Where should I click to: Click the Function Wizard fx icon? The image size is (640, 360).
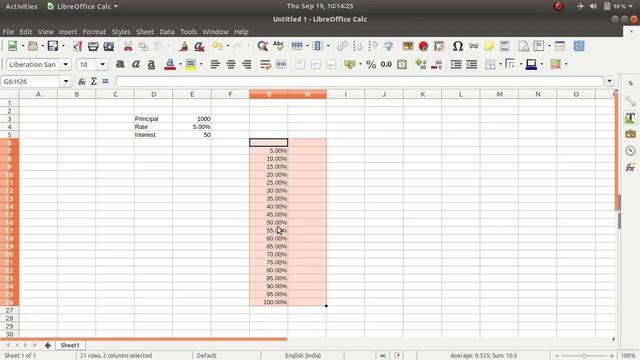(x=82, y=81)
